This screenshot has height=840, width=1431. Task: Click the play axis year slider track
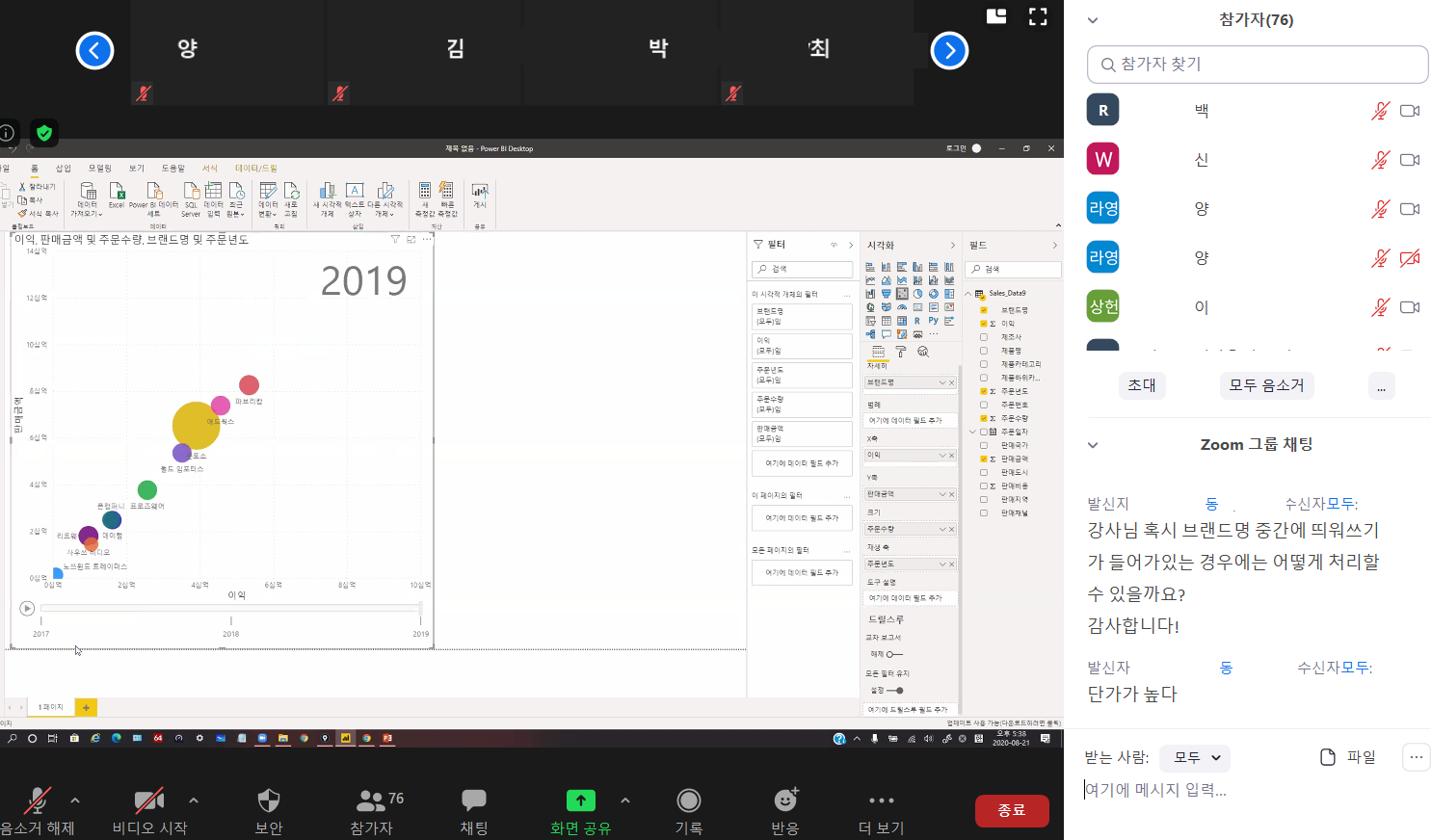[230, 609]
